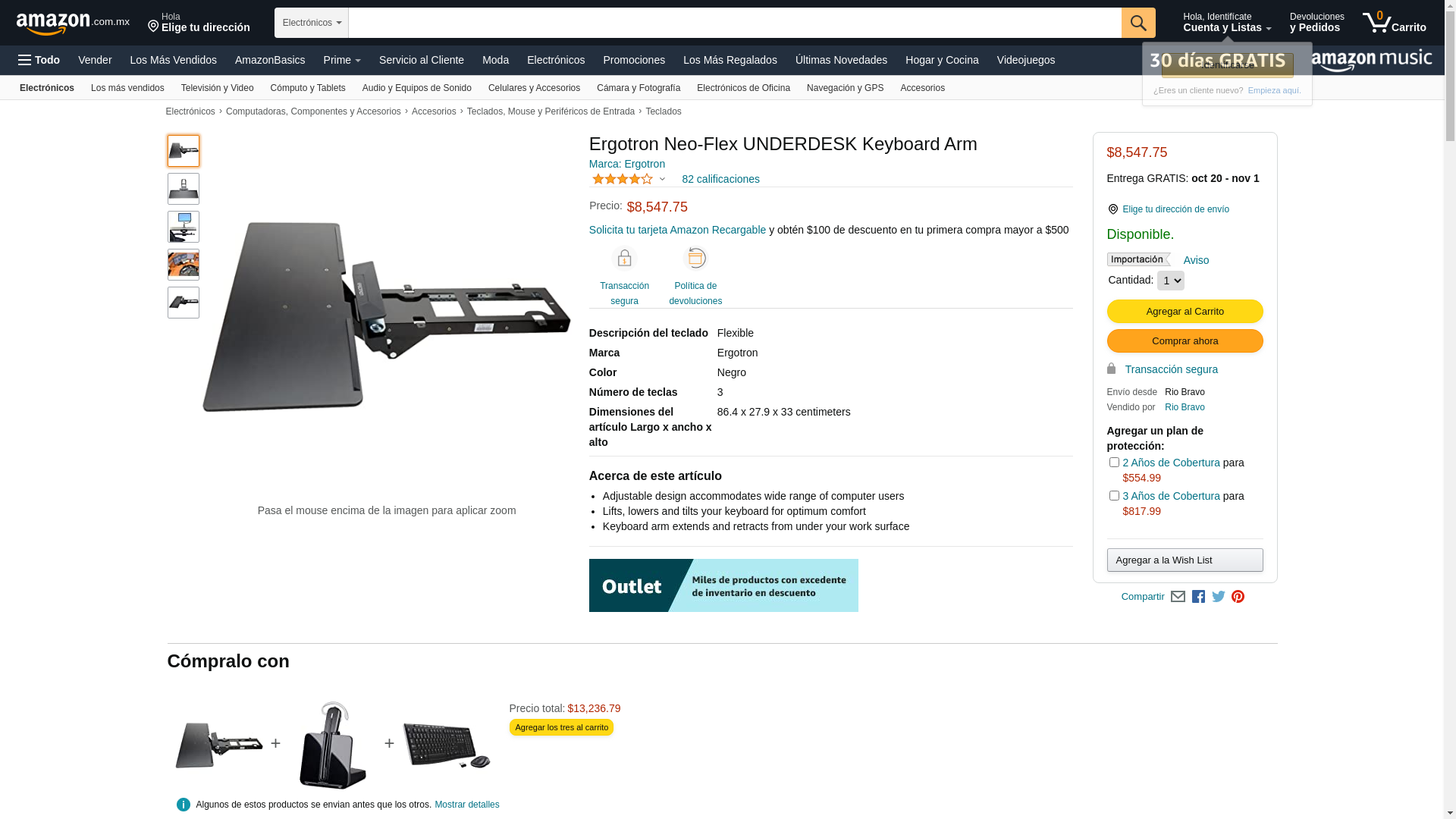Click the search magnifier button

coord(1138,23)
